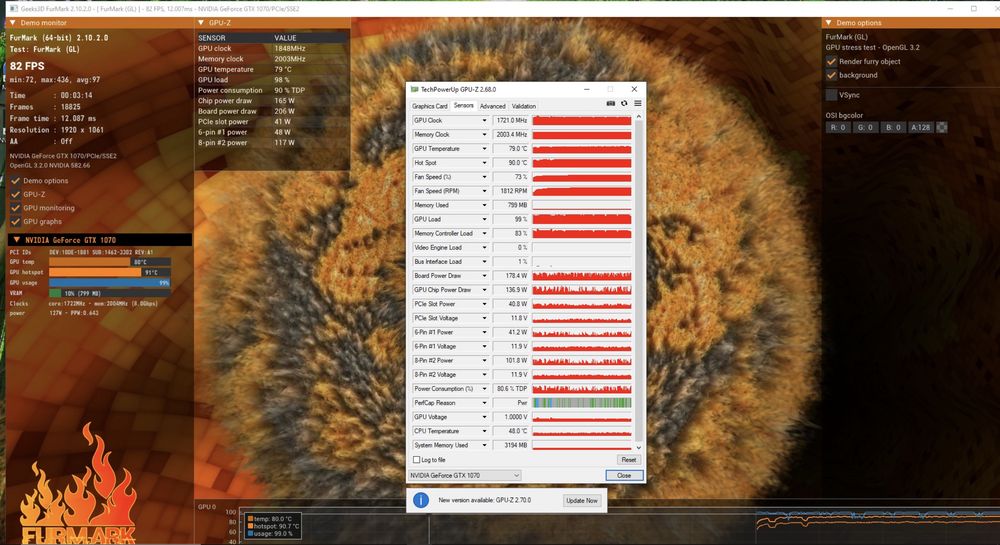The width and height of the screenshot is (1000, 545).
Task: Click the G: 0 color value field
Action: [x=865, y=127]
